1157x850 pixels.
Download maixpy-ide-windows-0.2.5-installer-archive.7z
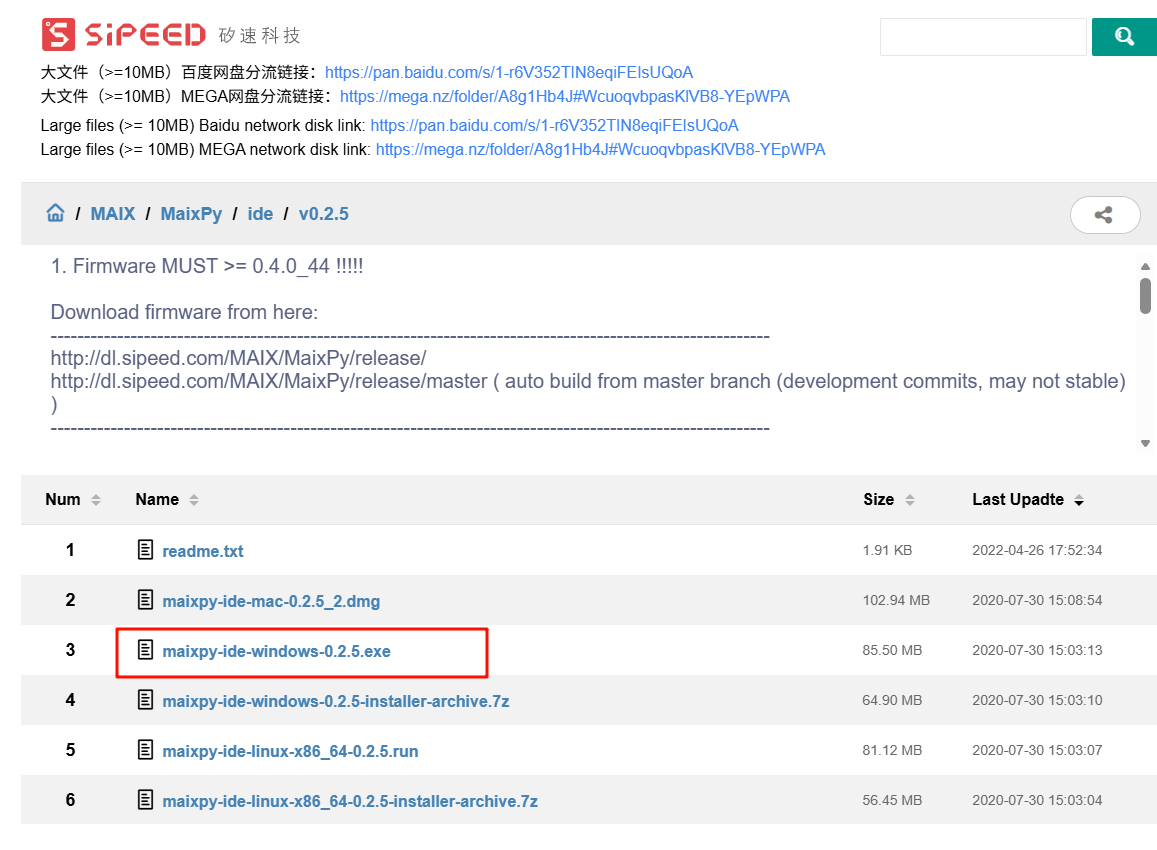(336, 701)
